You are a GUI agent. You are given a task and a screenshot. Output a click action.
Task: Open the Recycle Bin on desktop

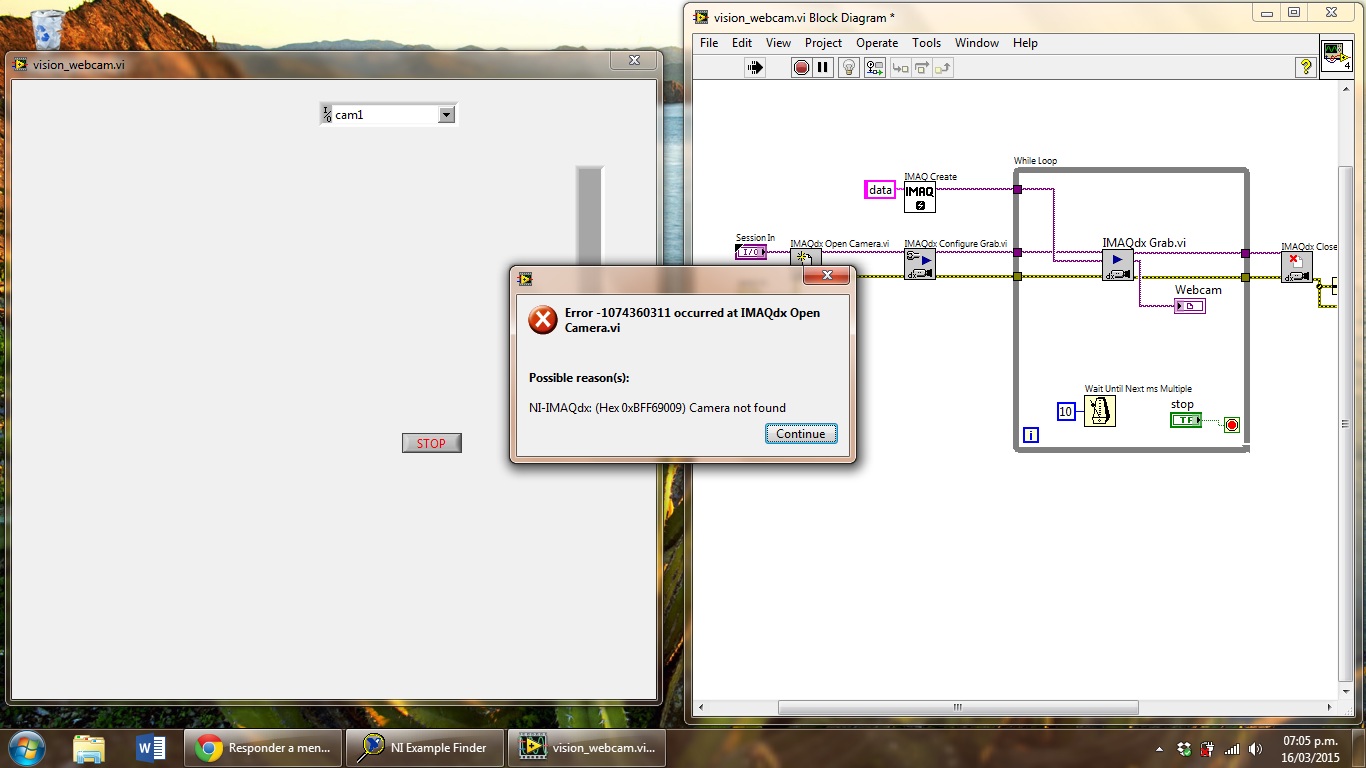point(48,30)
